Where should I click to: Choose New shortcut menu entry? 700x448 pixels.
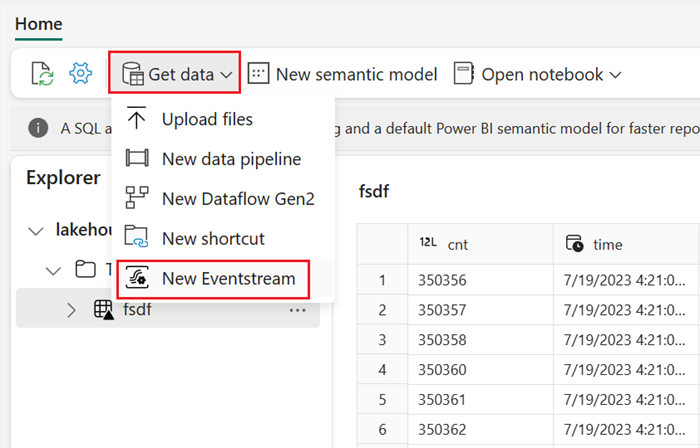pyautogui.click(x=212, y=239)
